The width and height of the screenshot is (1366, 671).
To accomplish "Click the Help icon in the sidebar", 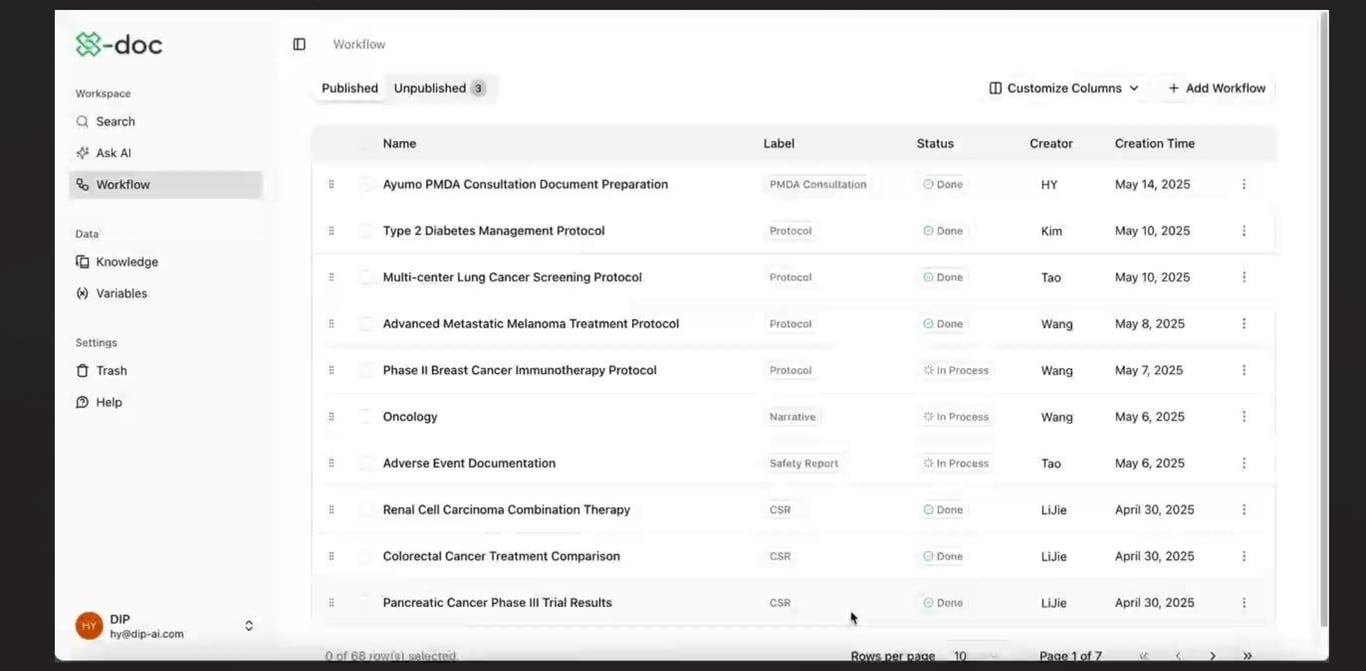I will pos(82,401).
